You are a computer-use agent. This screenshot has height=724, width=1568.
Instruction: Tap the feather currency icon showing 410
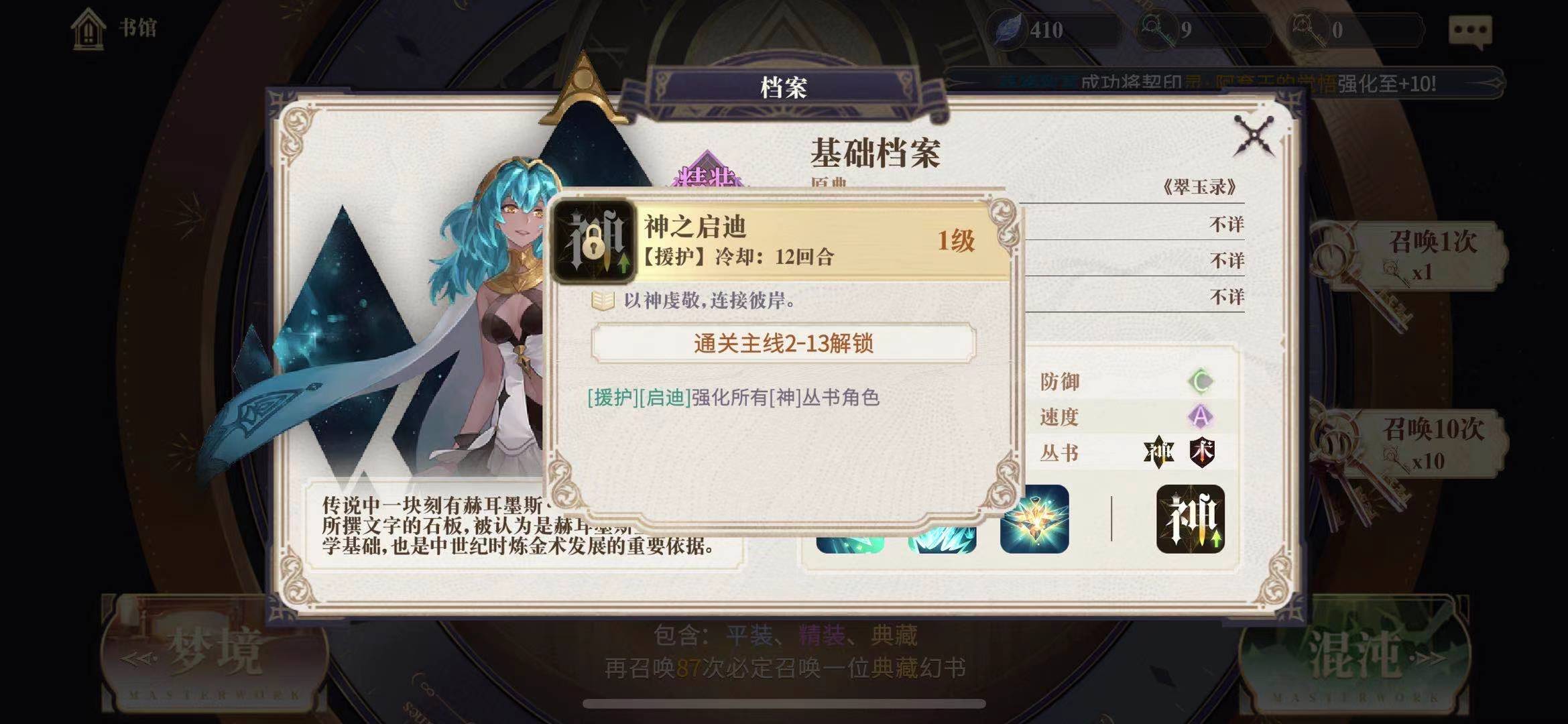(x=1008, y=30)
